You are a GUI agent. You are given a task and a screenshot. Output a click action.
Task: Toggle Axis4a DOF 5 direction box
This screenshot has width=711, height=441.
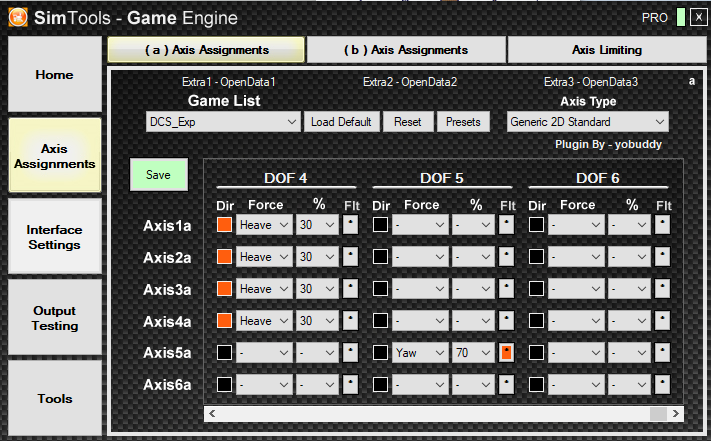pos(380,320)
